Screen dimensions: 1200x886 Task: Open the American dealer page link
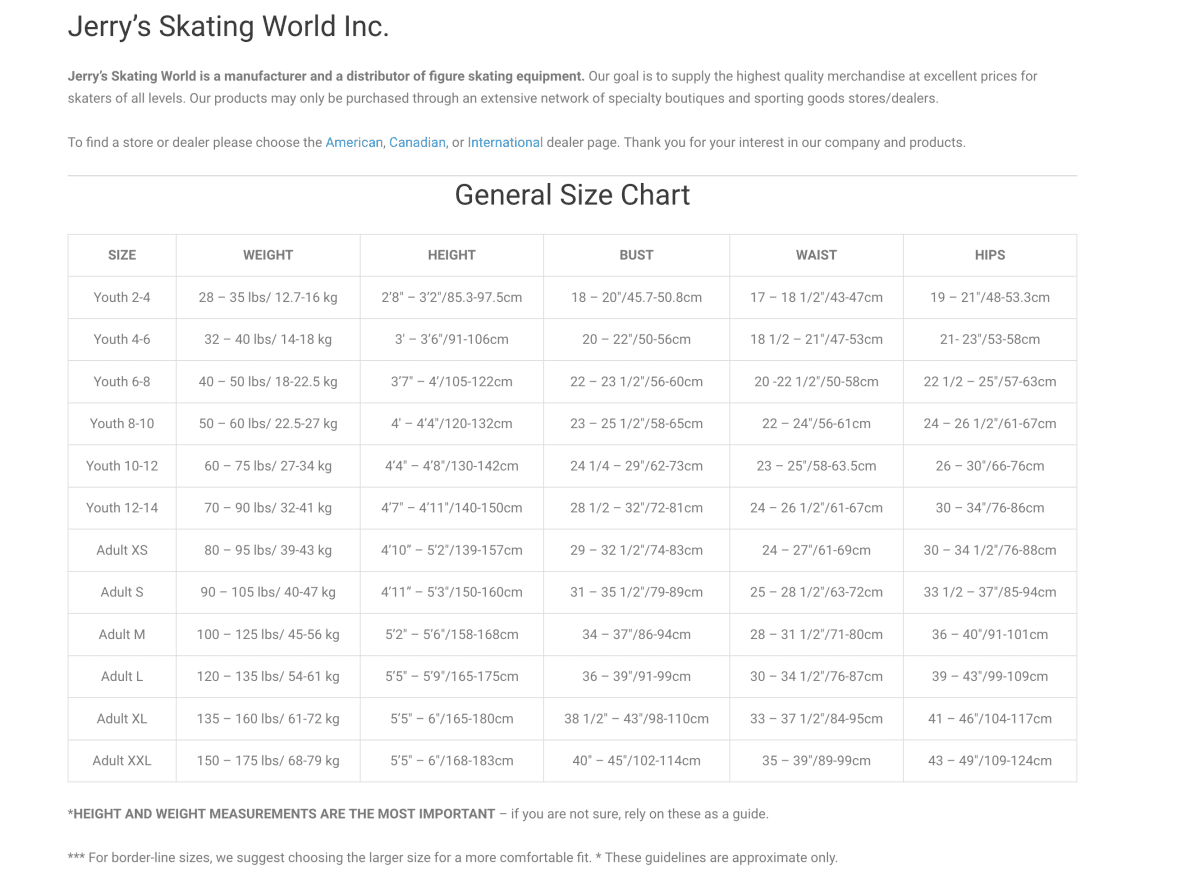point(354,142)
